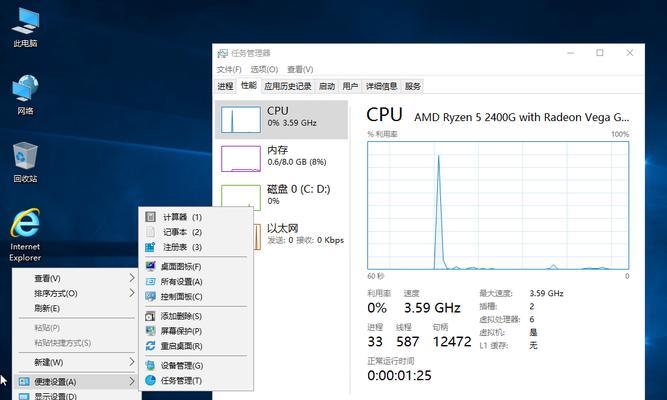This screenshot has height=400, width=667.
Task: Switch to the 性能 tab
Action: (249, 86)
